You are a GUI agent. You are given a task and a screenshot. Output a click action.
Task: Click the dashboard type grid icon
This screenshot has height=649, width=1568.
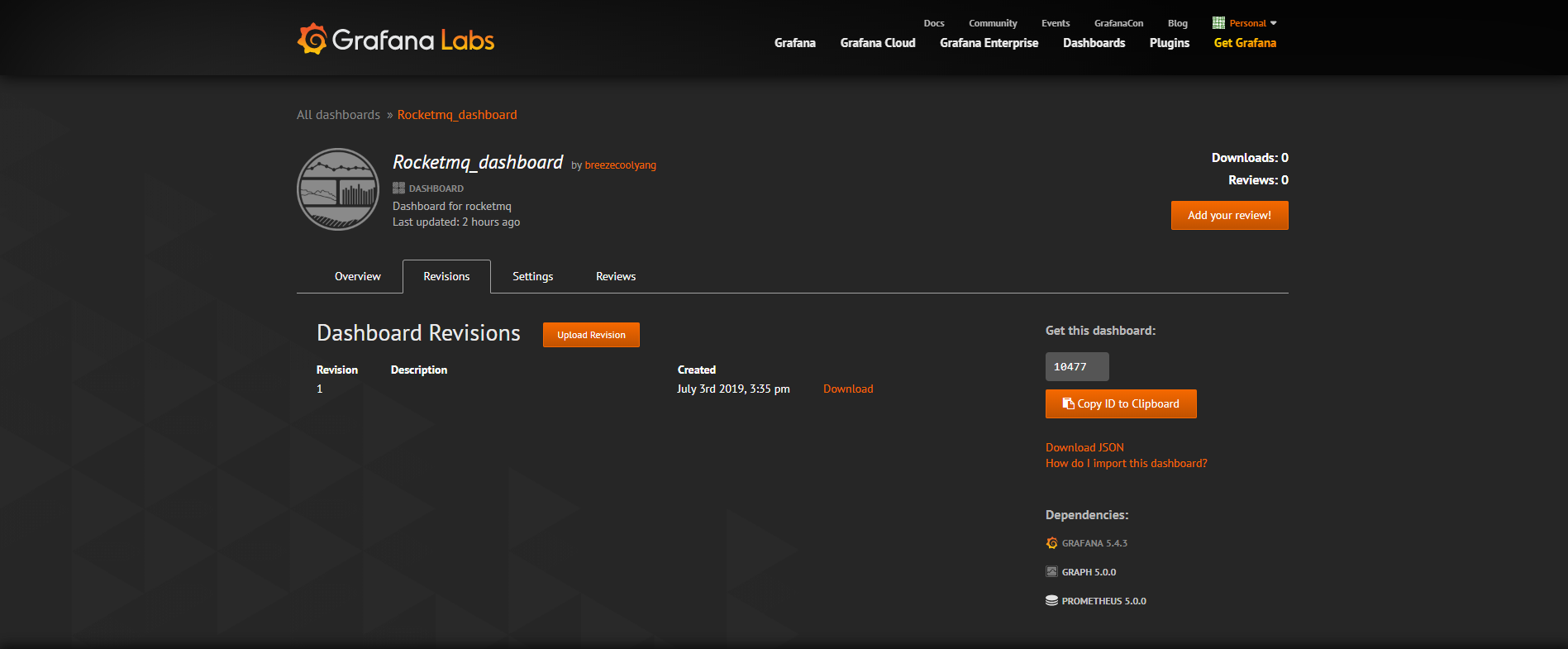(398, 188)
